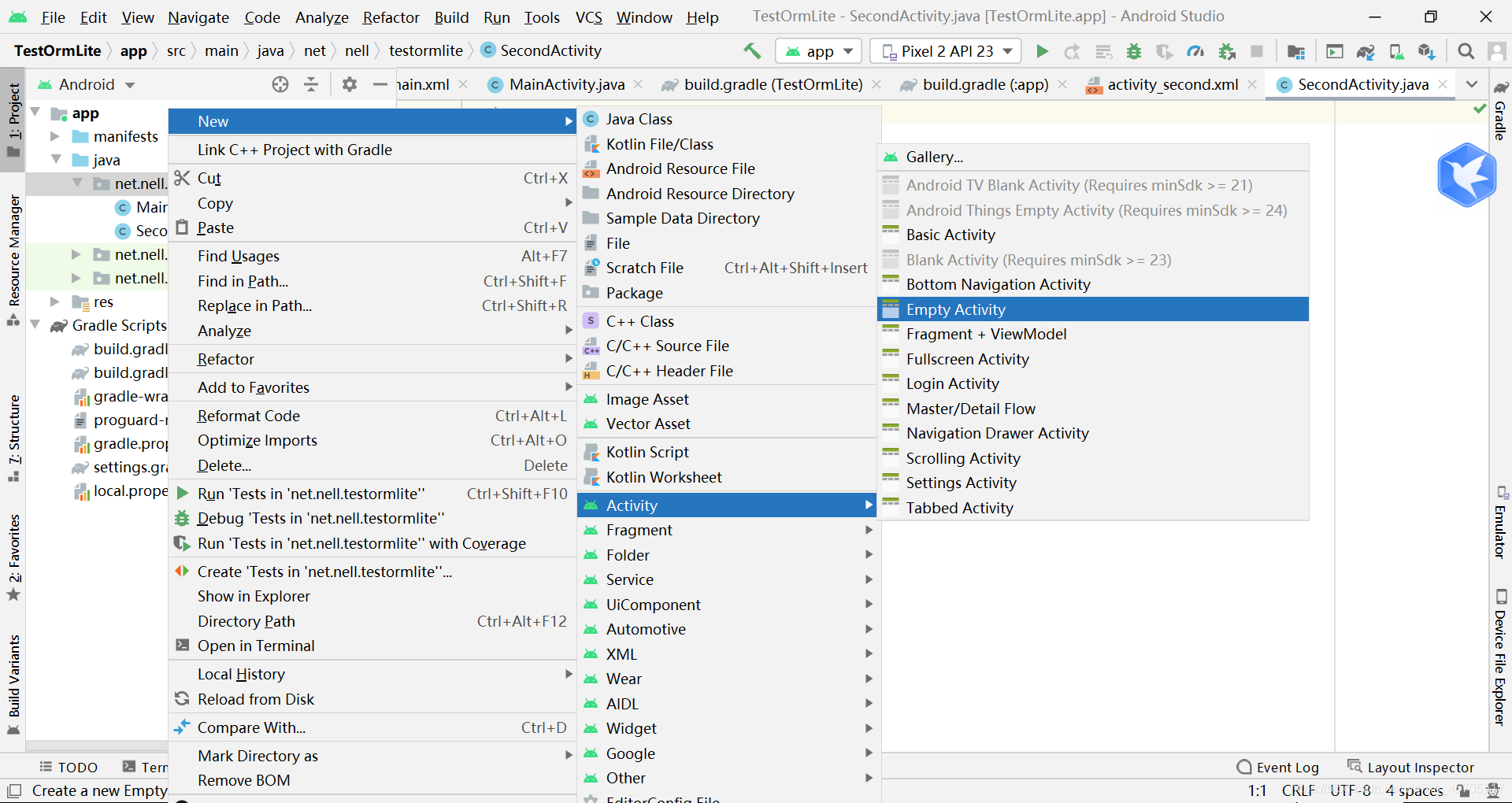Click the Search Everywhere magnifier
This screenshot has width=1512, height=803.
coord(1466,51)
